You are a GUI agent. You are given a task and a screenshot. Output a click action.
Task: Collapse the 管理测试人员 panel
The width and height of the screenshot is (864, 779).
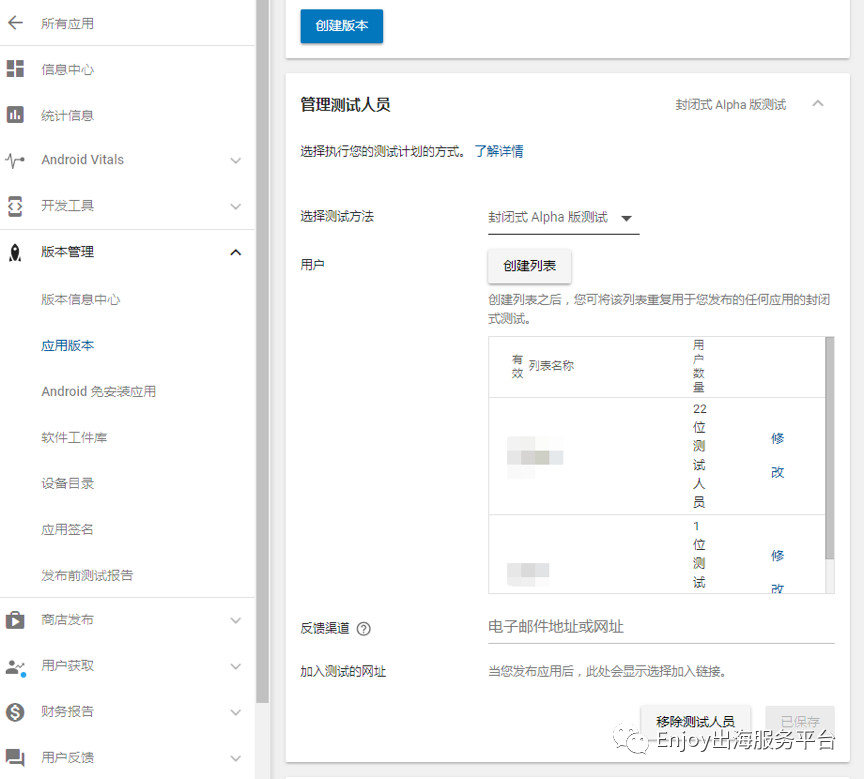coord(818,104)
